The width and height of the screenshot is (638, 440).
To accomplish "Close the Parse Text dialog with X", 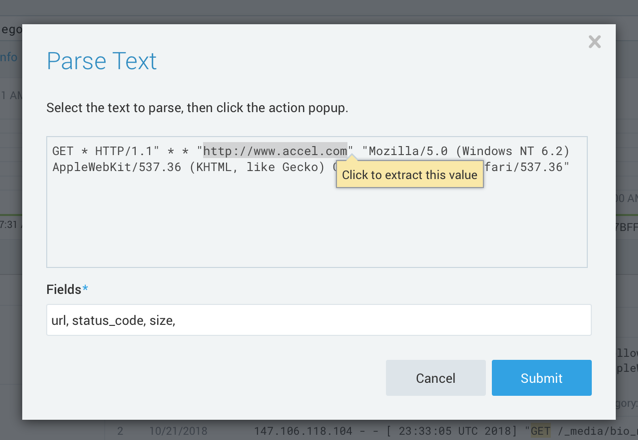I will click(x=594, y=42).
